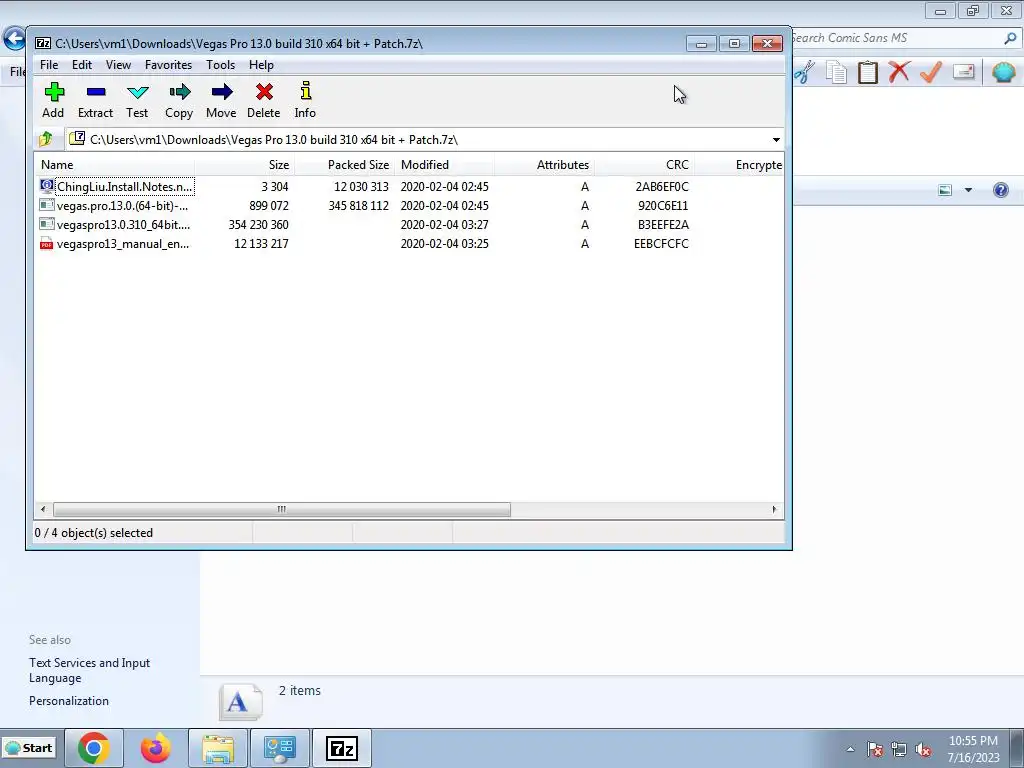Sort by the Encrypted column header
This screenshot has width=1024, height=768.
point(739,165)
